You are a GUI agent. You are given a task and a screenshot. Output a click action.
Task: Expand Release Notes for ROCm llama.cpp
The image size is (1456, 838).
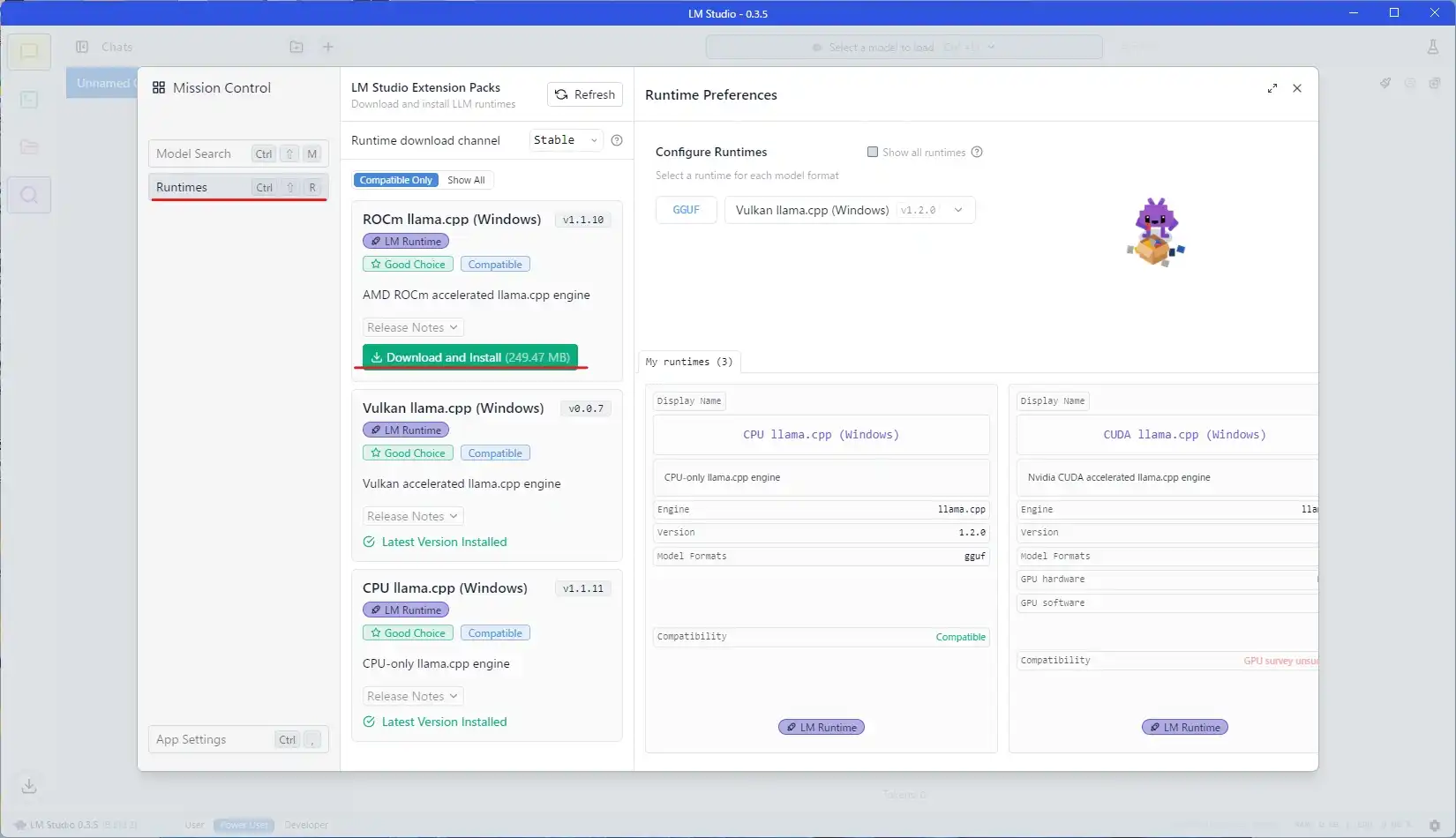click(x=412, y=327)
